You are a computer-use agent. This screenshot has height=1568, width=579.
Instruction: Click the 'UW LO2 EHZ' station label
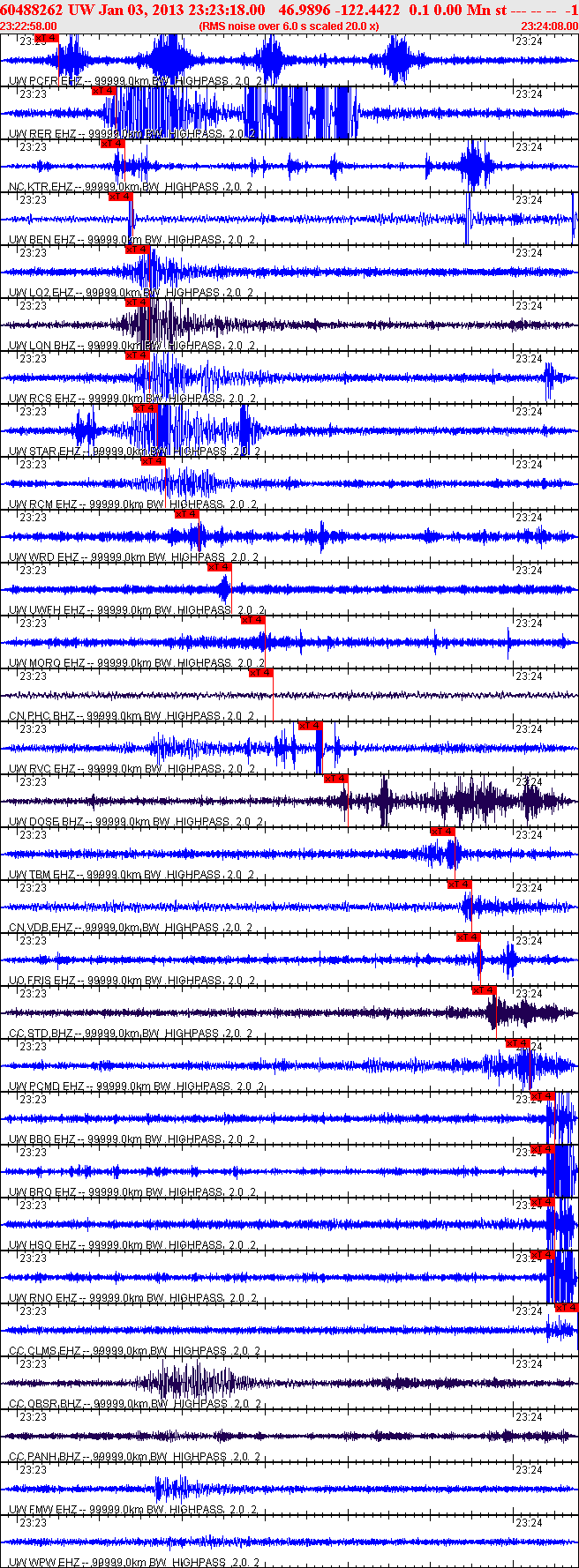42,293
